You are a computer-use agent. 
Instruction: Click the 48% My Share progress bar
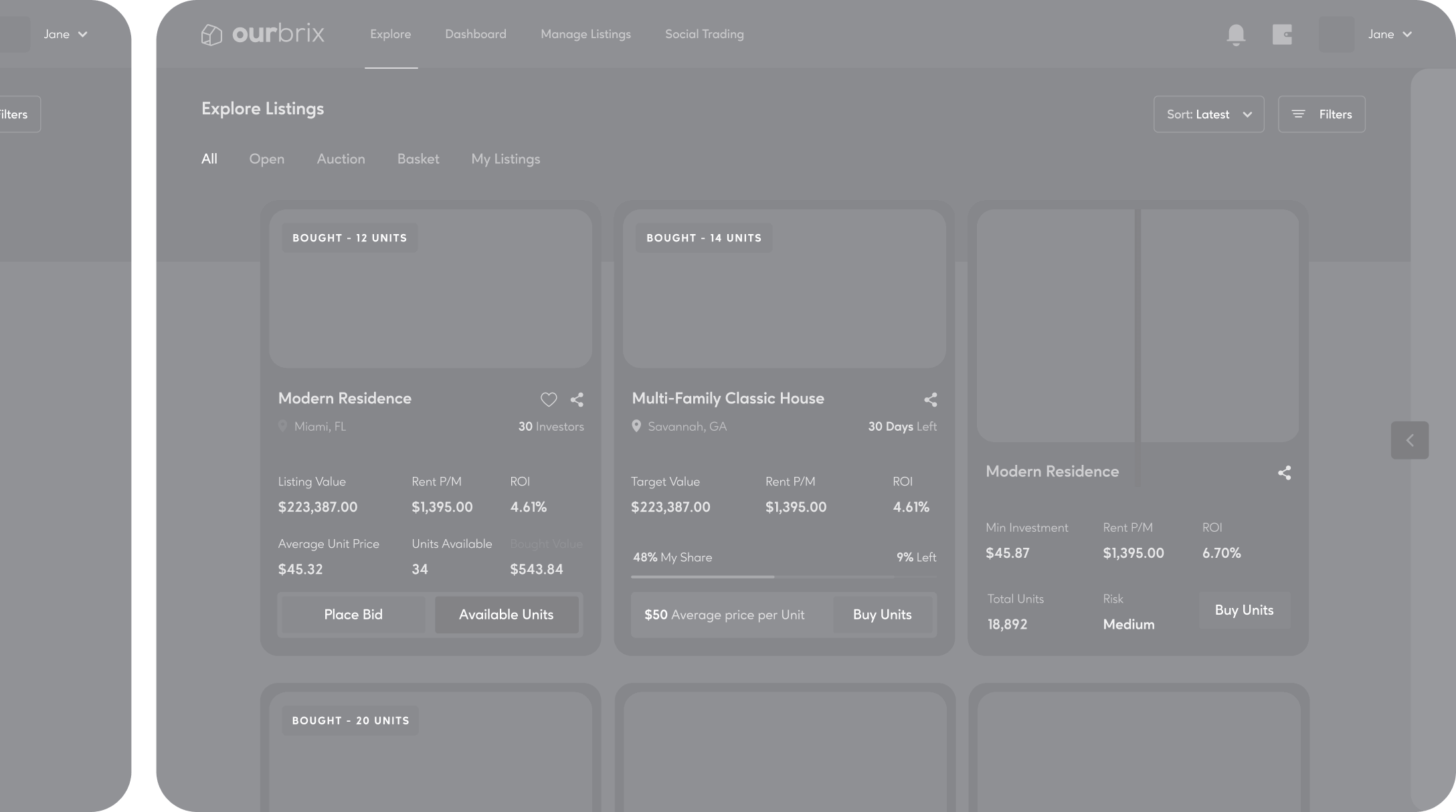(x=784, y=577)
